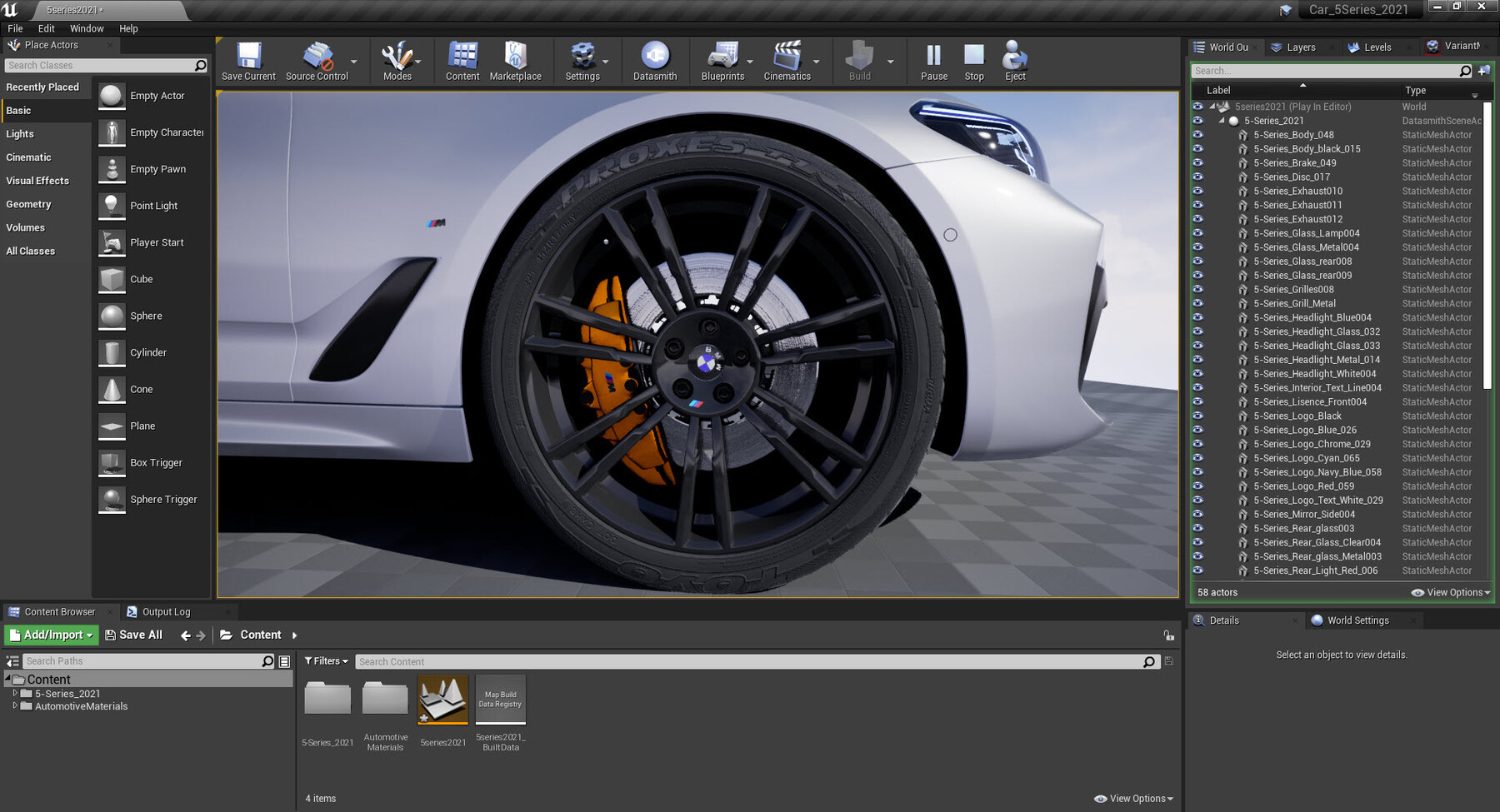Select the Visual Effects category

point(37,181)
